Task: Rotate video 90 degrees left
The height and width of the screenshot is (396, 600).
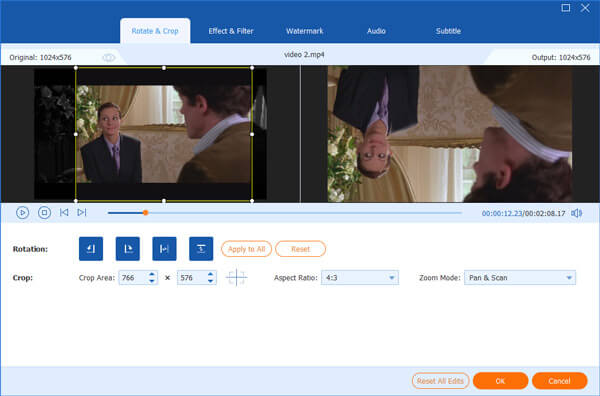Action: [x=91, y=249]
